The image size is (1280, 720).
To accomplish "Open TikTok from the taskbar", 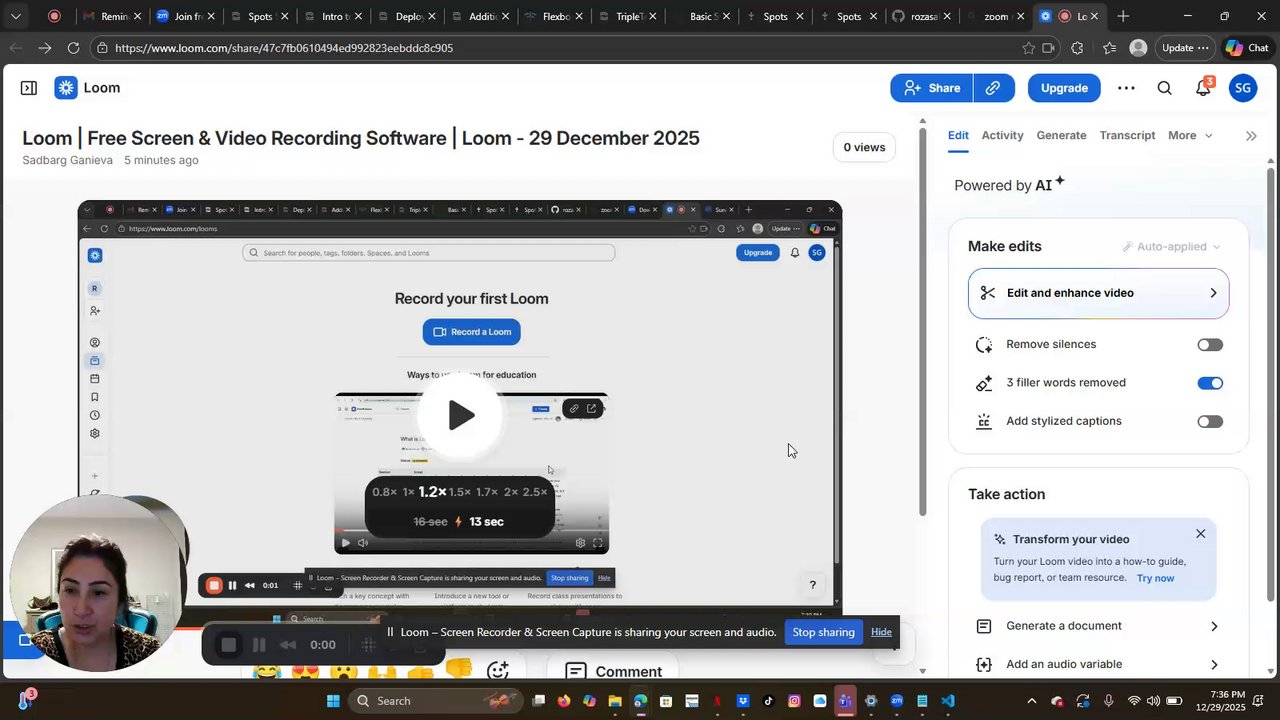I will coord(768,701).
